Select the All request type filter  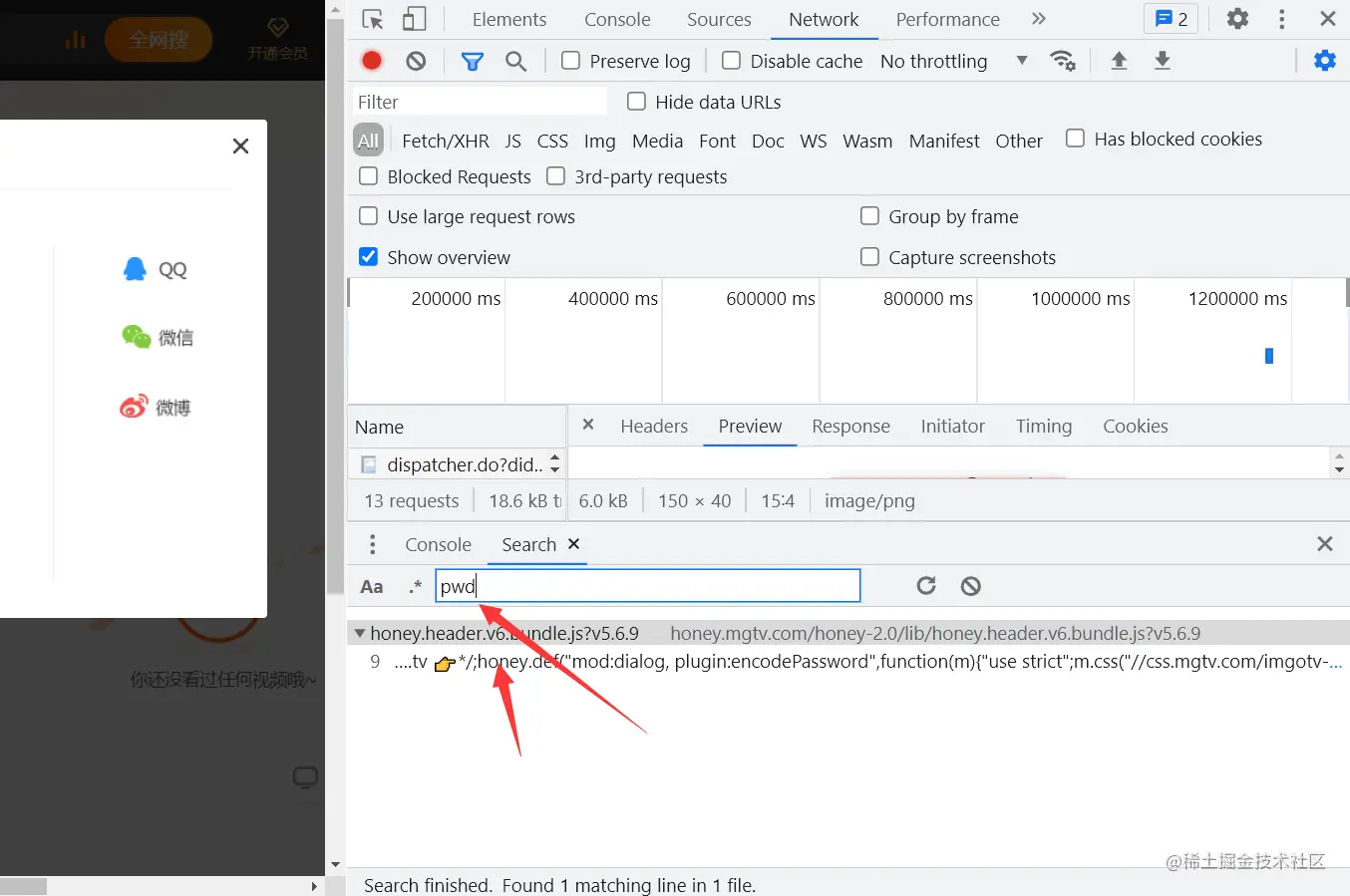[x=368, y=141]
